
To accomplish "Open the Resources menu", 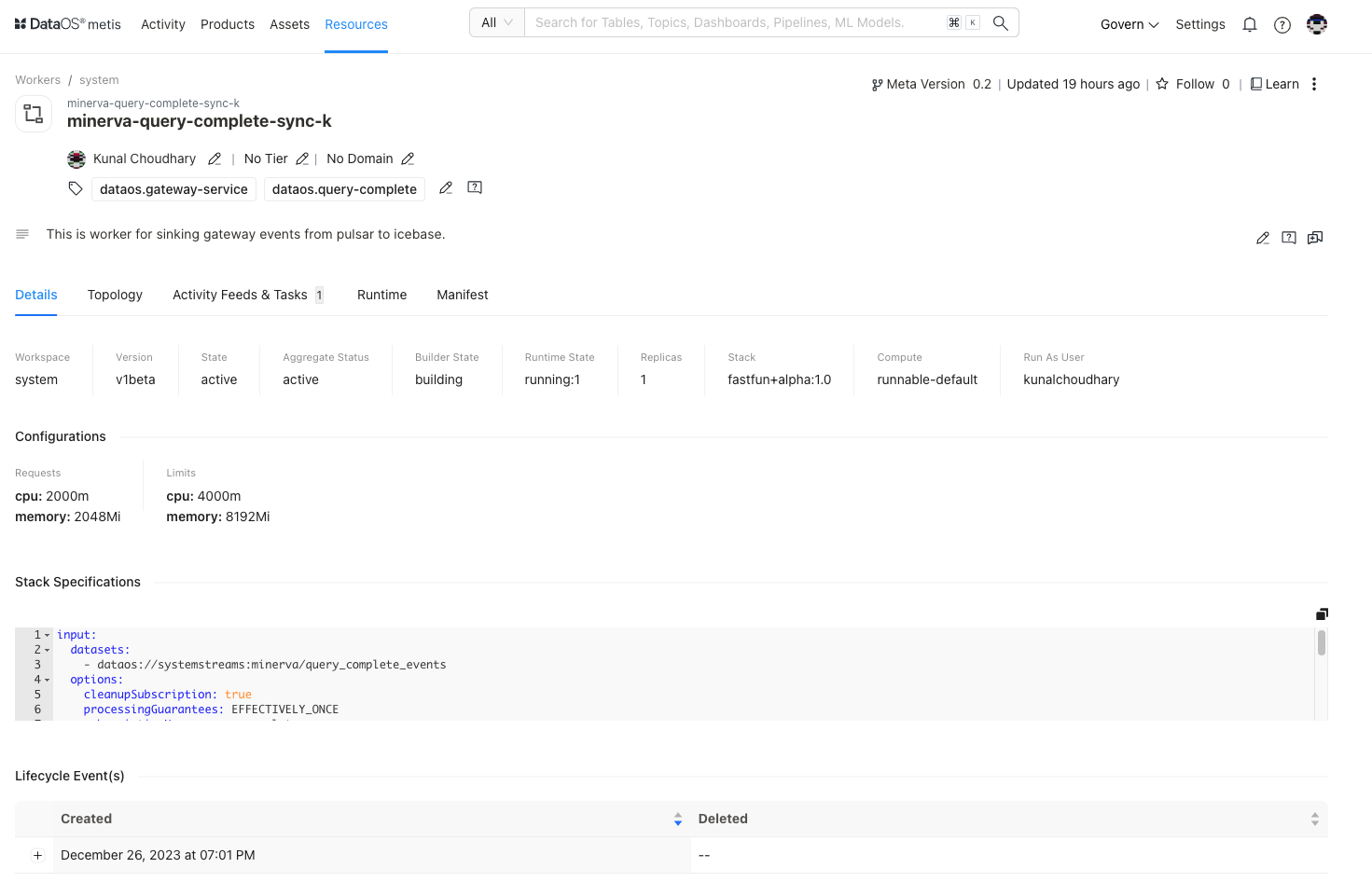I will pyautogui.click(x=356, y=24).
